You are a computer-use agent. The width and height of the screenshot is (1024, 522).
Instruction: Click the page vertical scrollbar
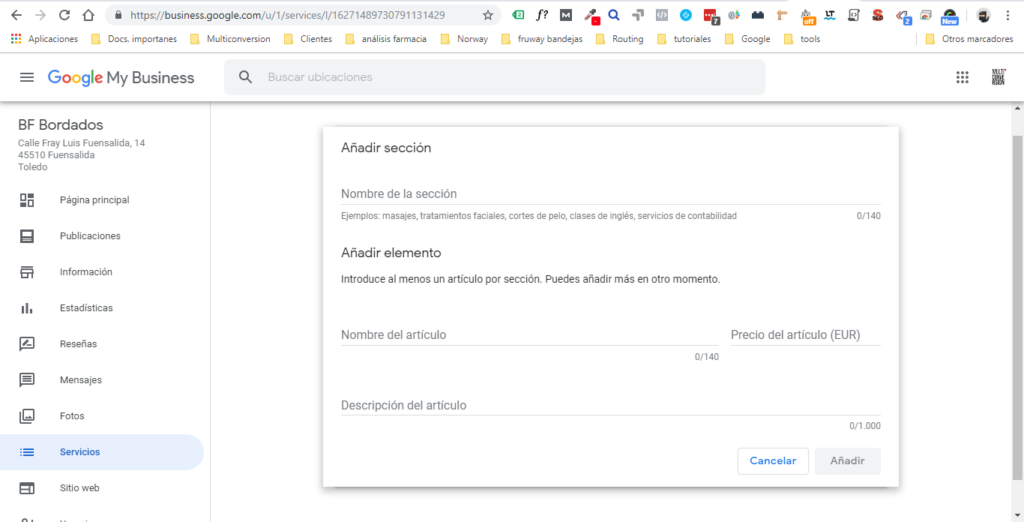(1017, 307)
